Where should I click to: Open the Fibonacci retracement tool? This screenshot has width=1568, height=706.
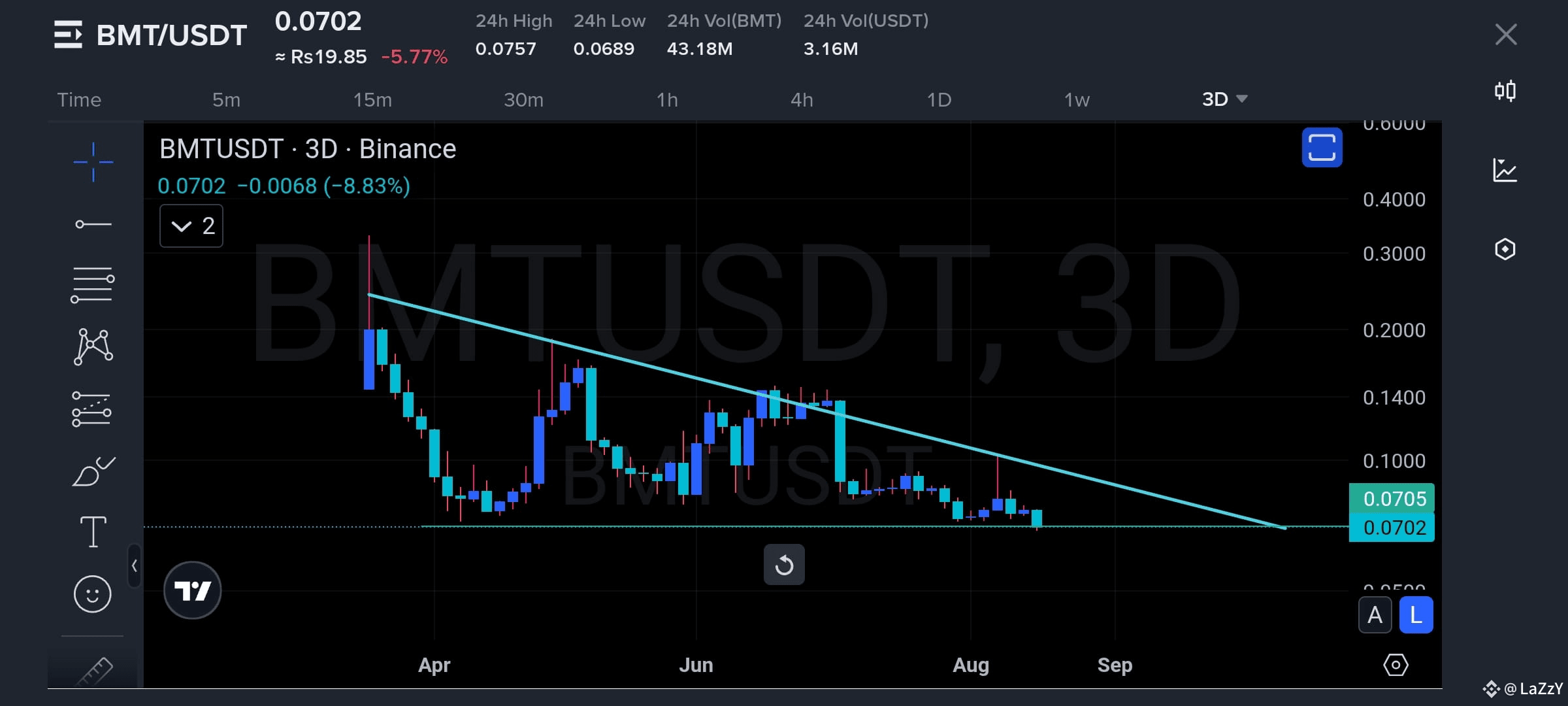pos(93,285)
